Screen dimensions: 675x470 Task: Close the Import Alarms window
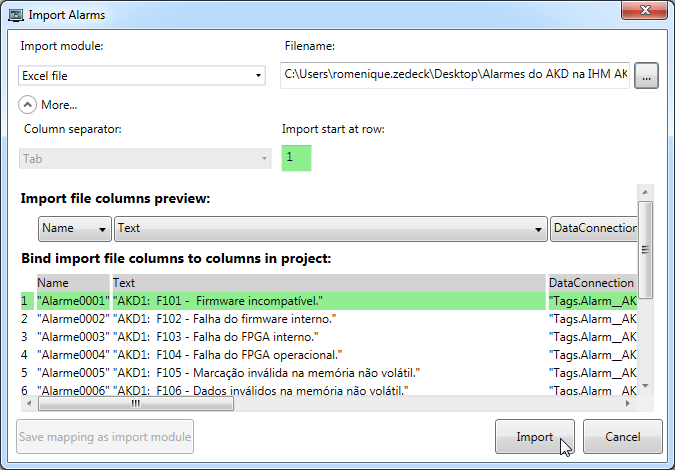pos(644,10)
